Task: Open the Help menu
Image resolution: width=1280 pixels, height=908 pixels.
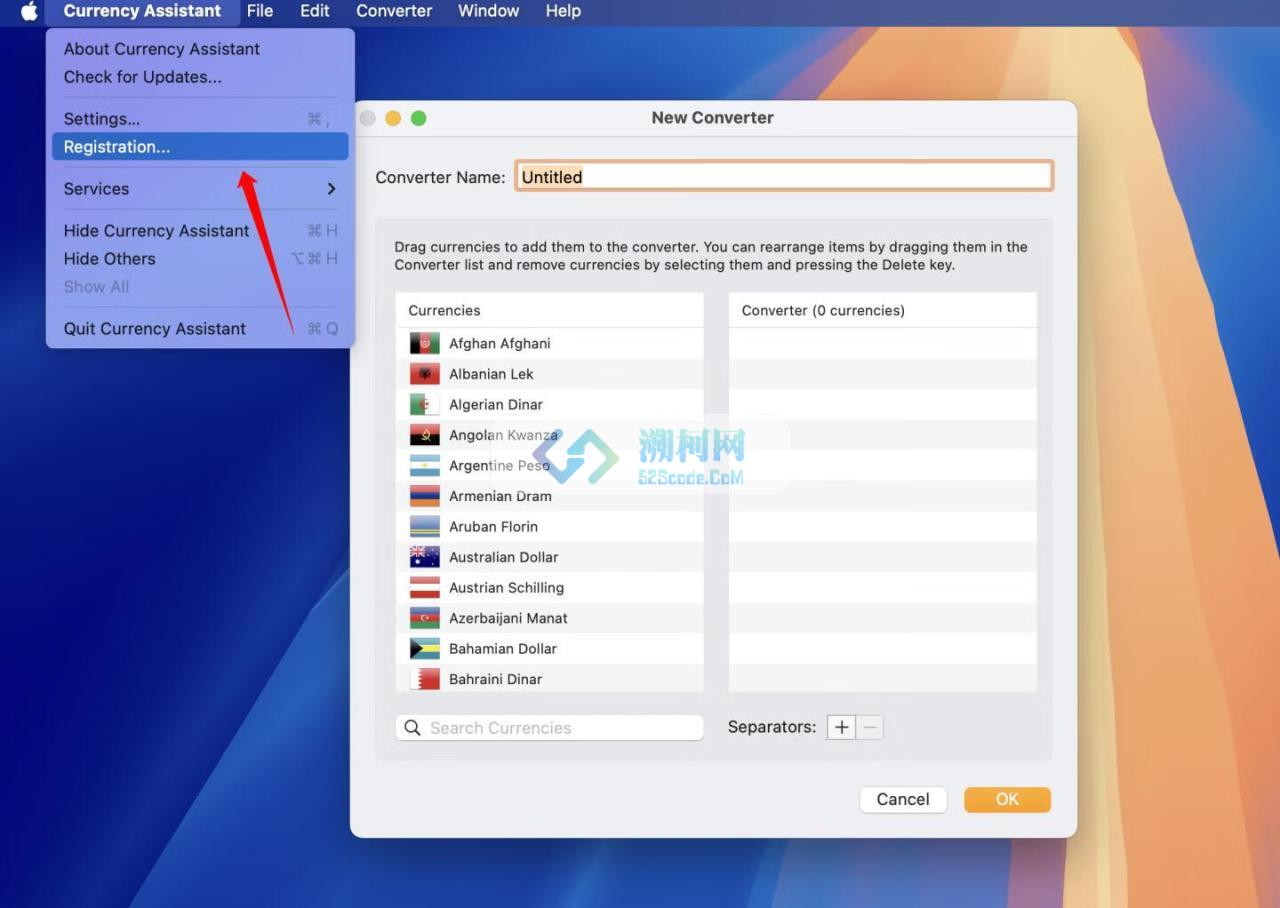Action: point(563,11)
